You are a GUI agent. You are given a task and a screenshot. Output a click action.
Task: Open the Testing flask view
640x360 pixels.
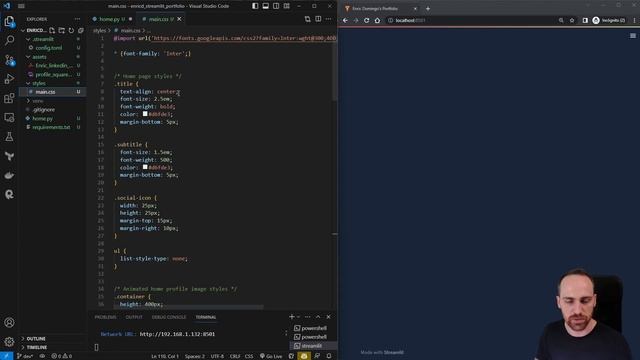[x=9, y=137]
